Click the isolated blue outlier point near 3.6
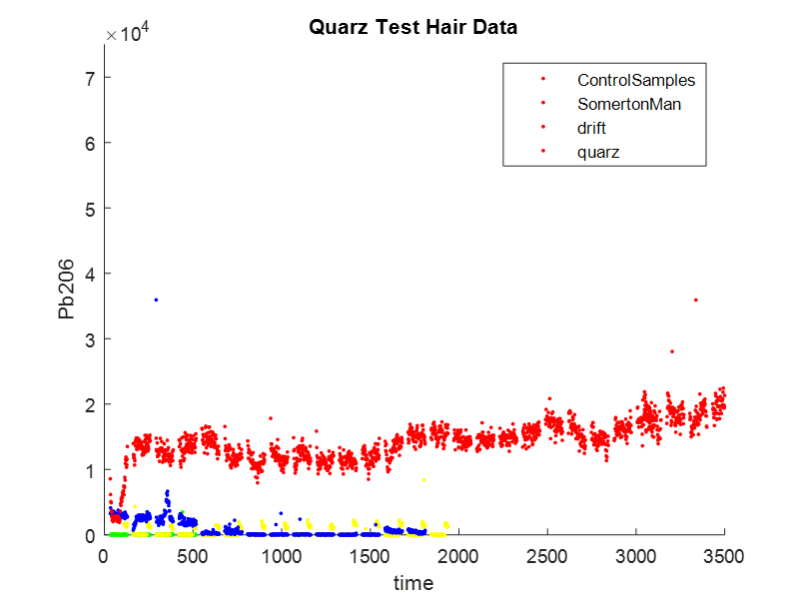 pos(156,300)
